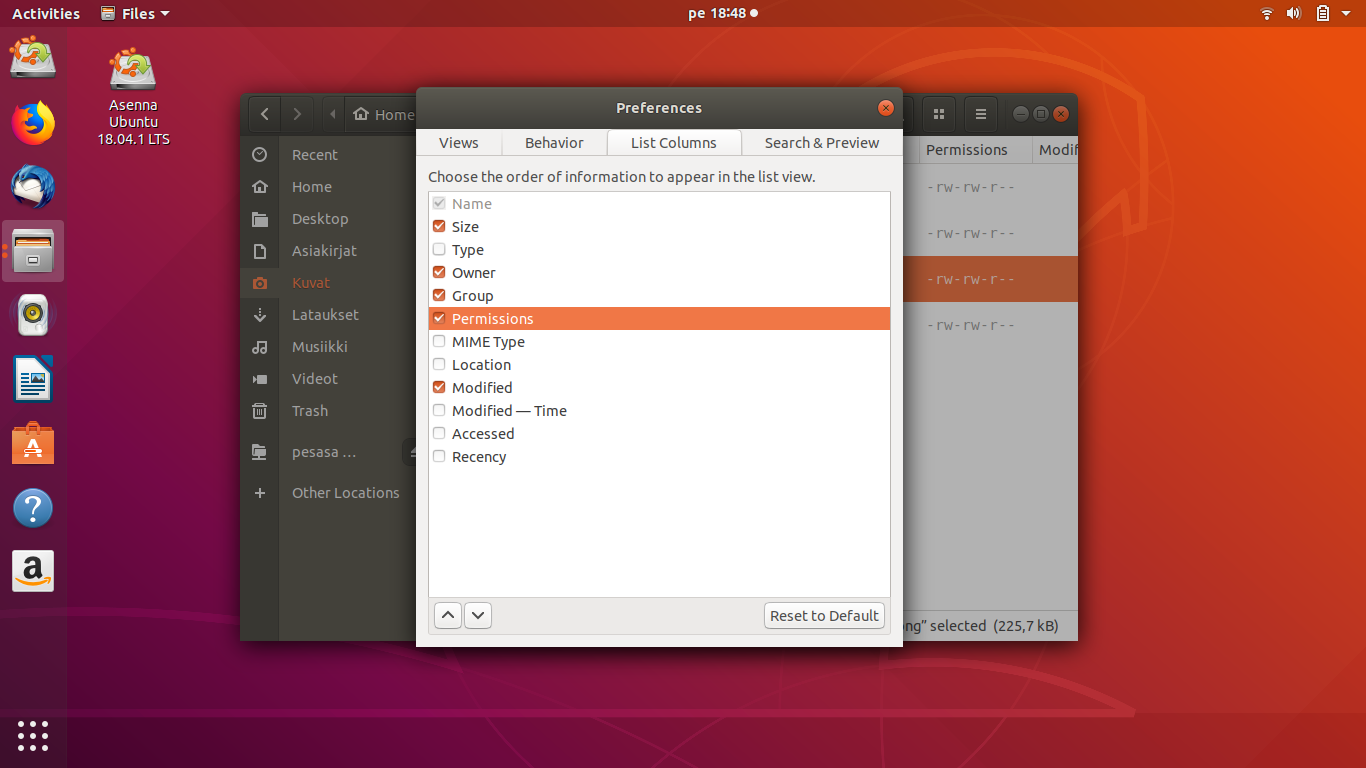Open the hamburger menu in Files toolbar

[981, 114]
